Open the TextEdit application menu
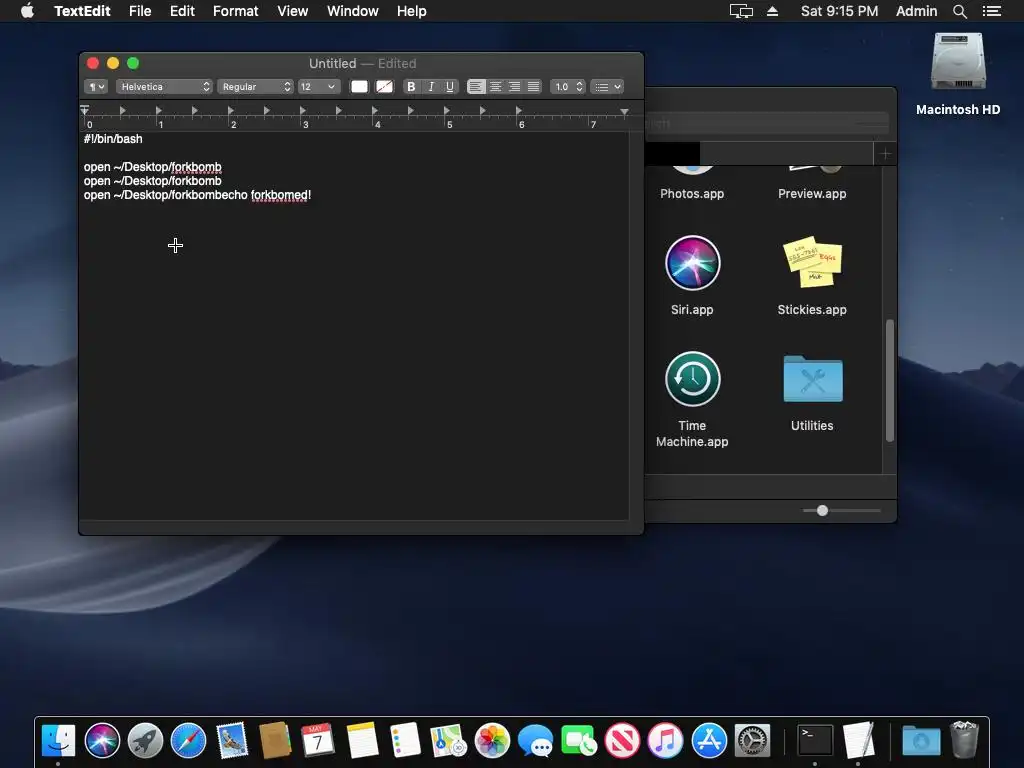The image size is (1024, 768). (82, 11)
